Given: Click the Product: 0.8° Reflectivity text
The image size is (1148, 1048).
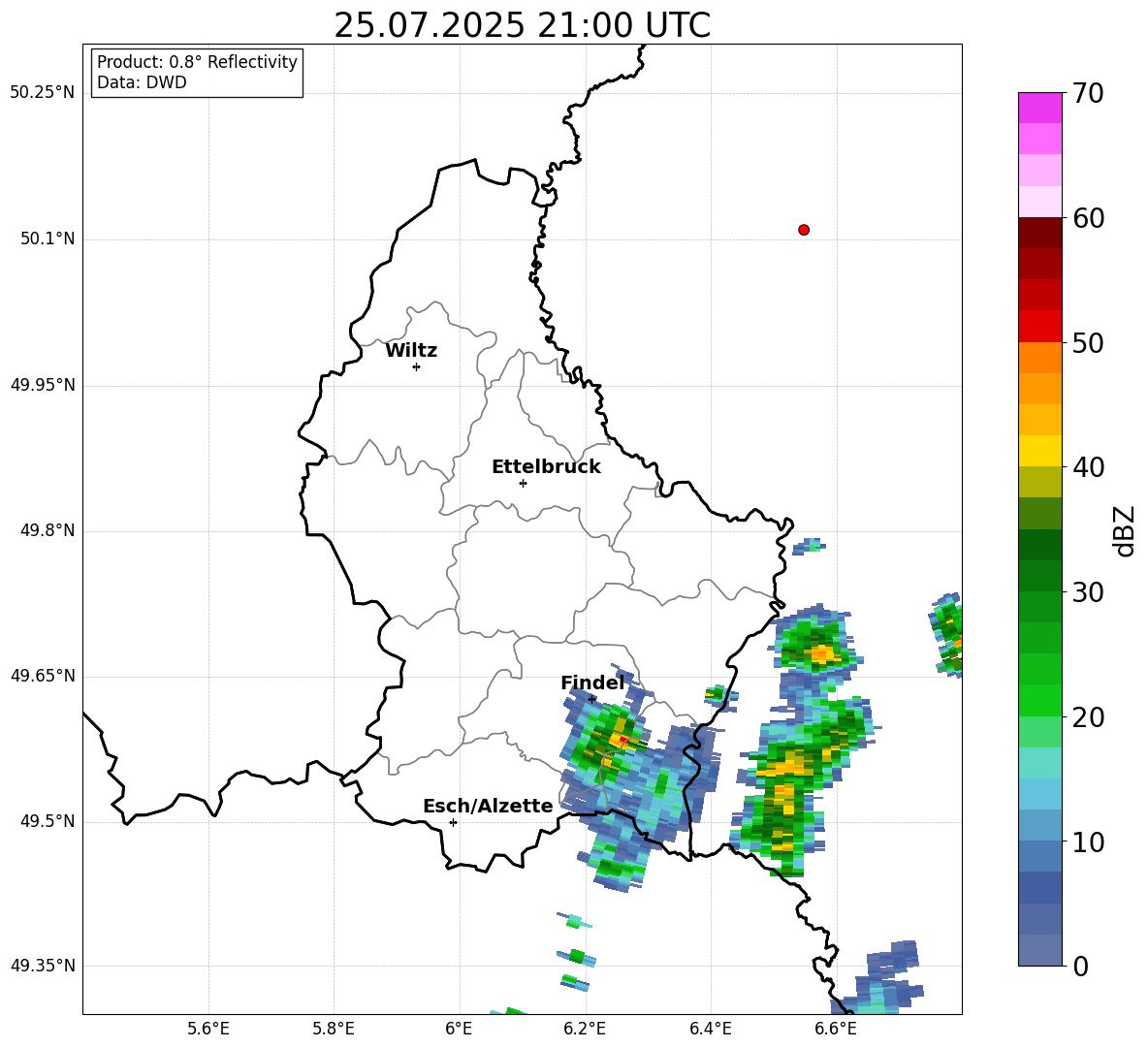Looking at the screenshot, I should 197,62.
